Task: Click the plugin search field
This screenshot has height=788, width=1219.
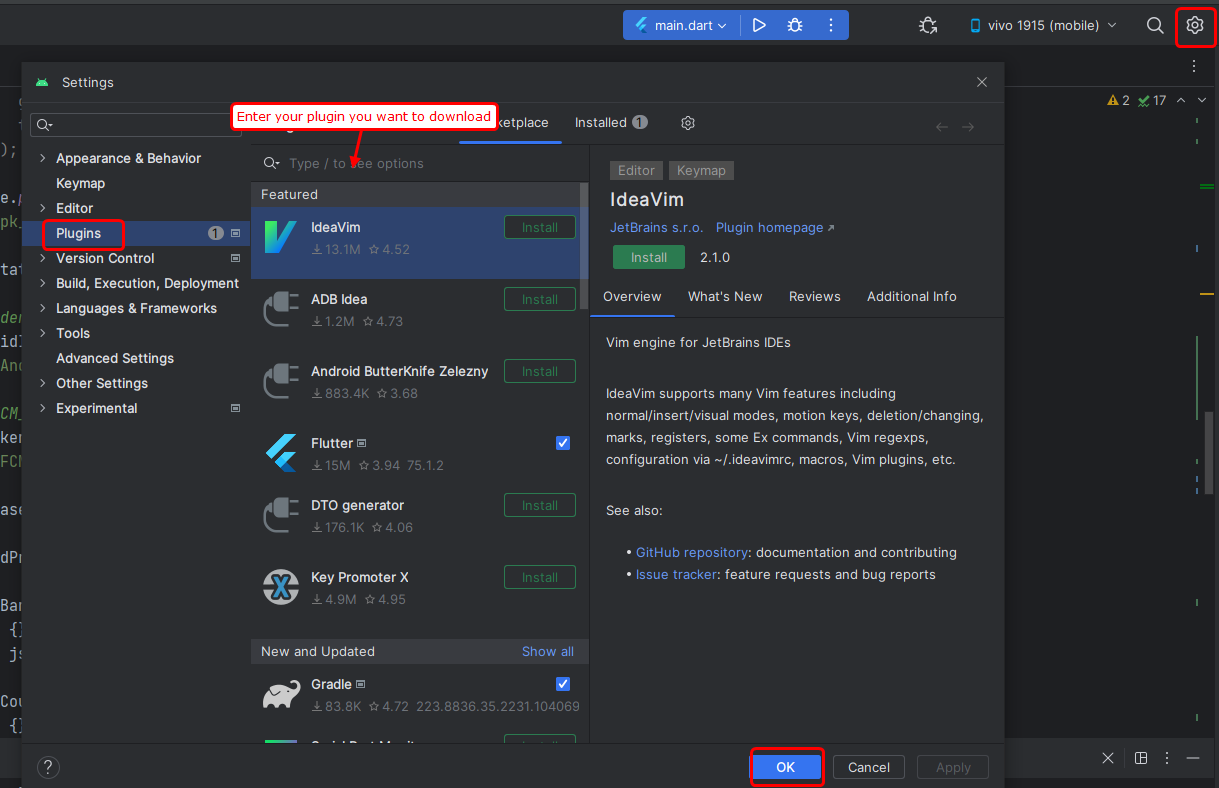Action: point(420,163)
